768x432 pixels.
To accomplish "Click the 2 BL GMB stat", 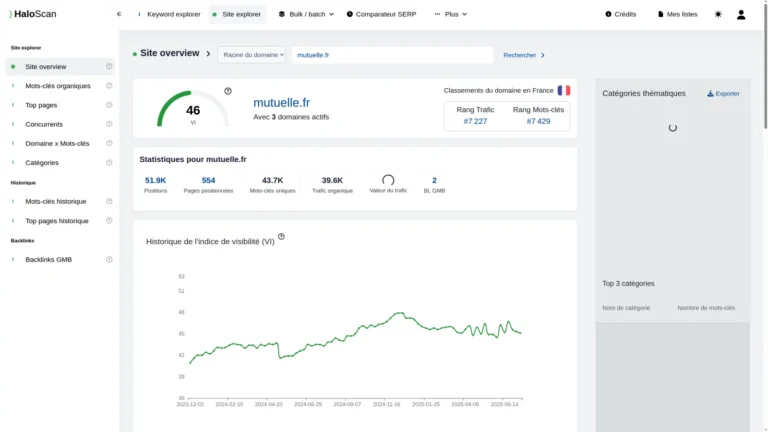I will click(434, 184).
